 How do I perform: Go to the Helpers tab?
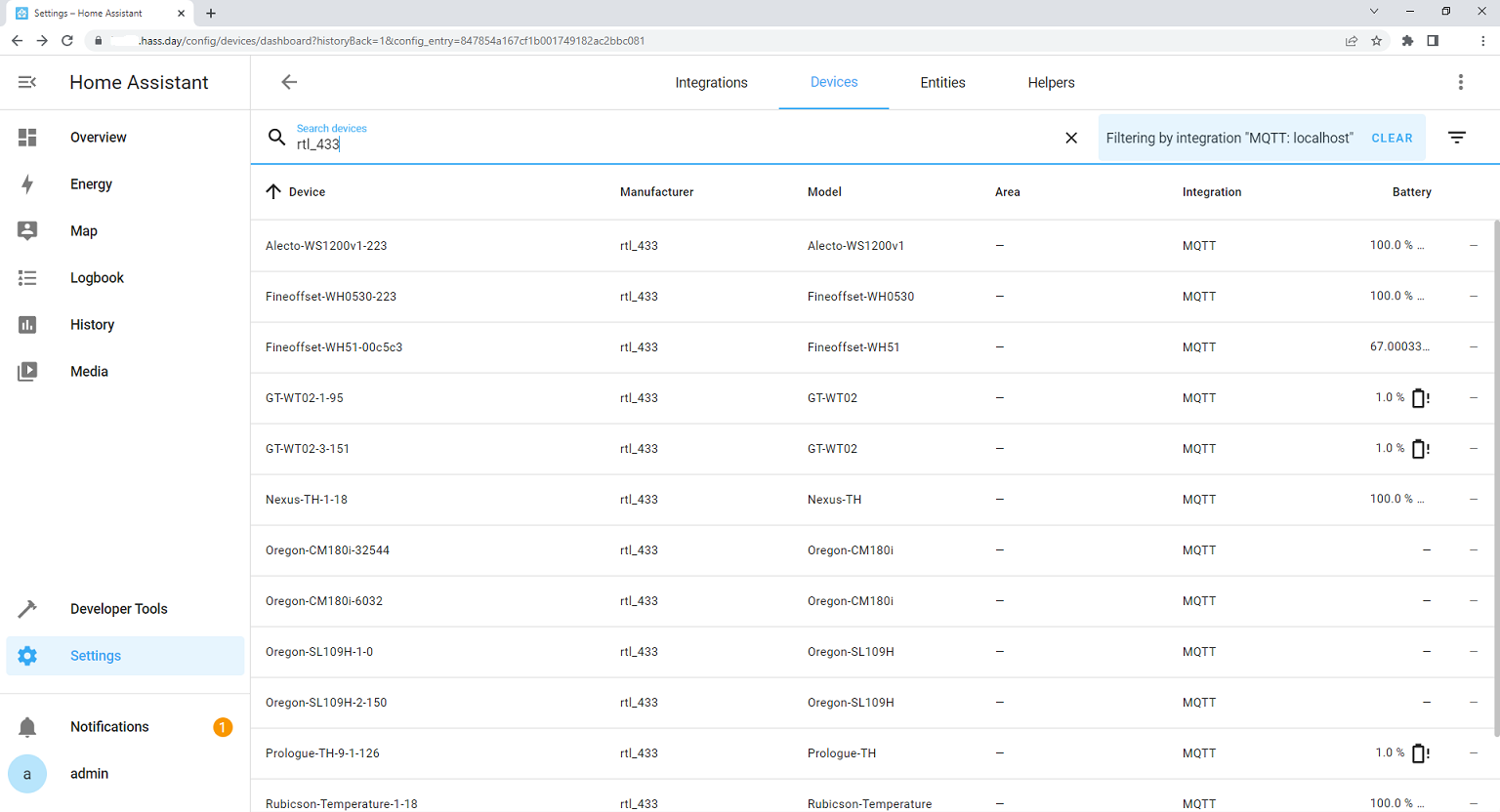(x=1051, y=83)
